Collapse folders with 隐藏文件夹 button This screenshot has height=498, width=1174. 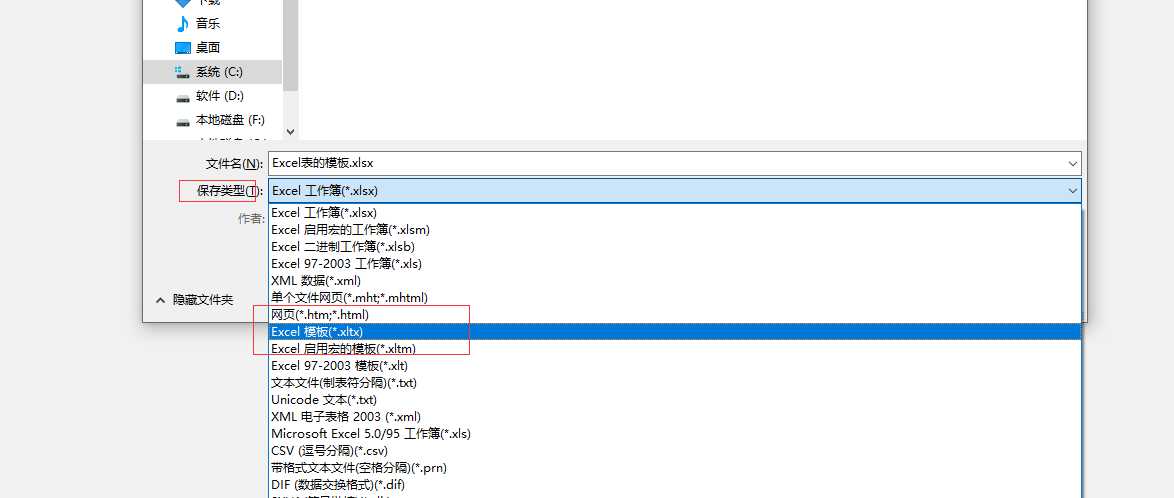(194, 300)
